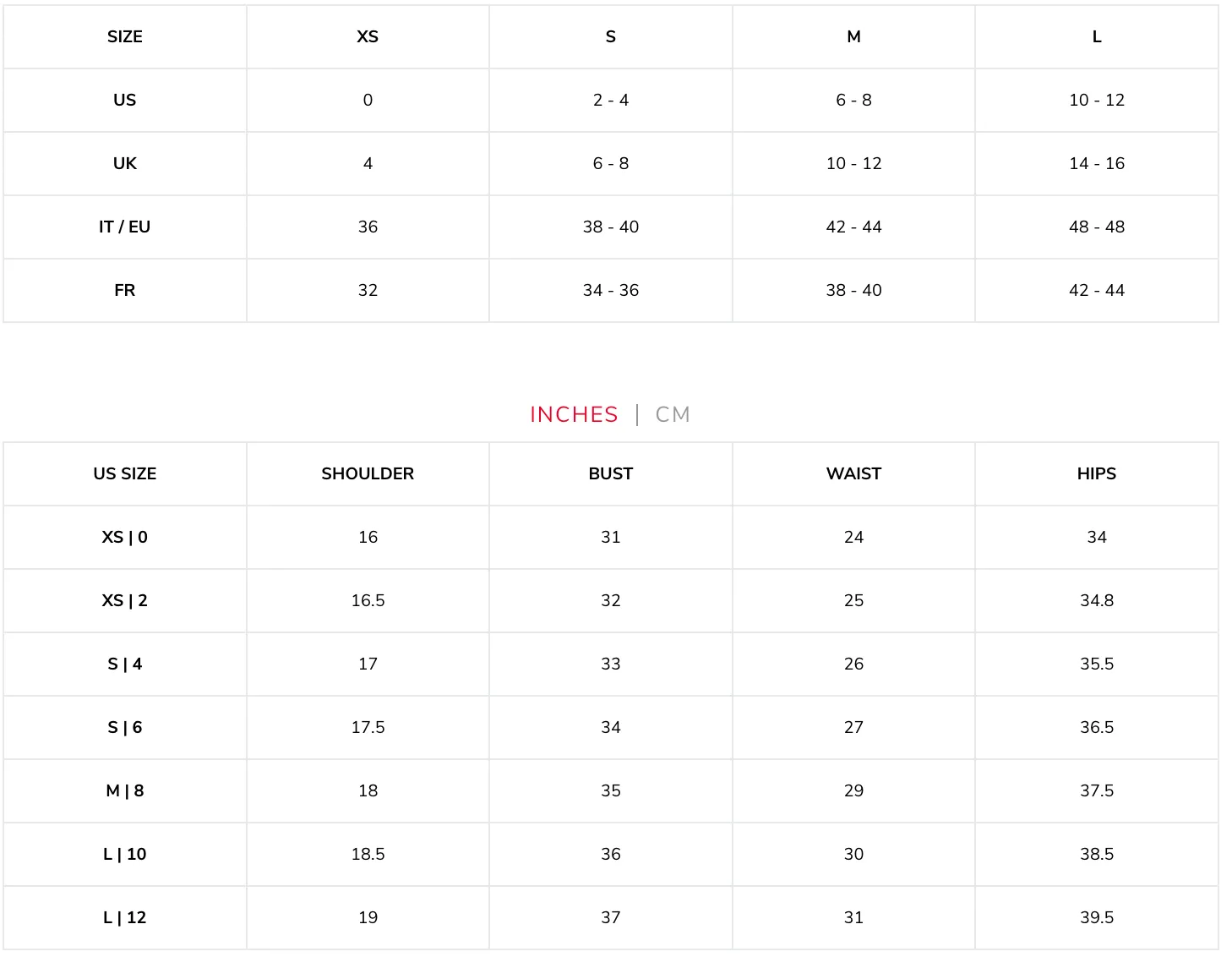Select the M | 8 size row
This screenshot has height=957, width=1232.
tap(611, 790)
